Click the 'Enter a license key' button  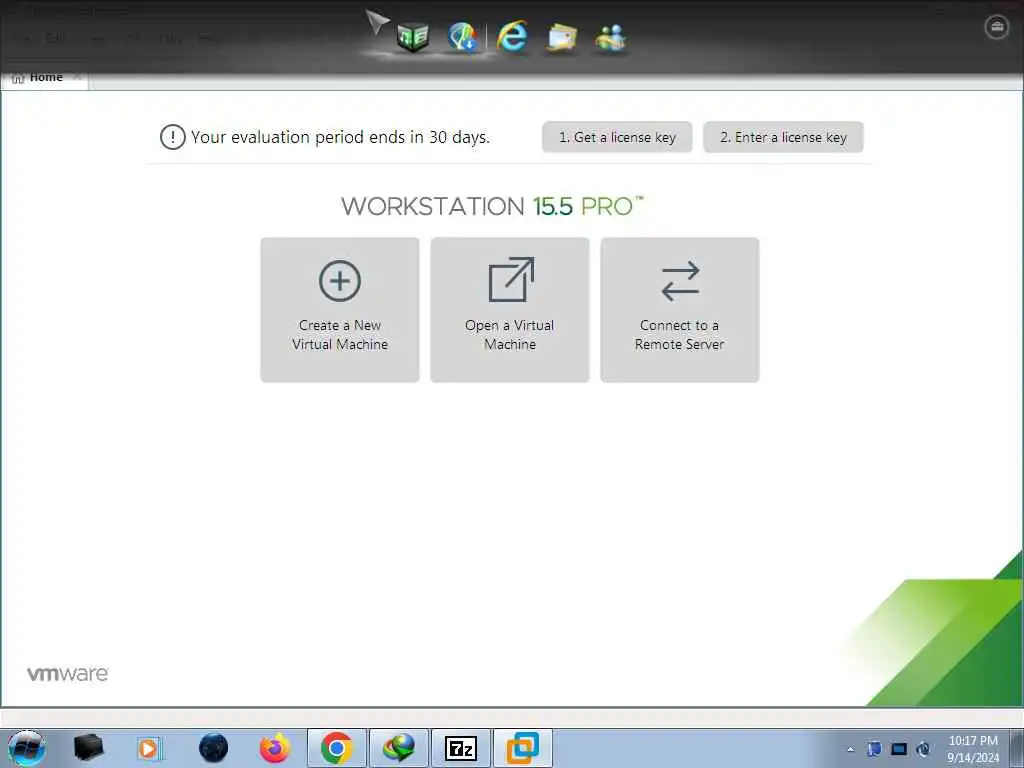click(x=783, y=137)
